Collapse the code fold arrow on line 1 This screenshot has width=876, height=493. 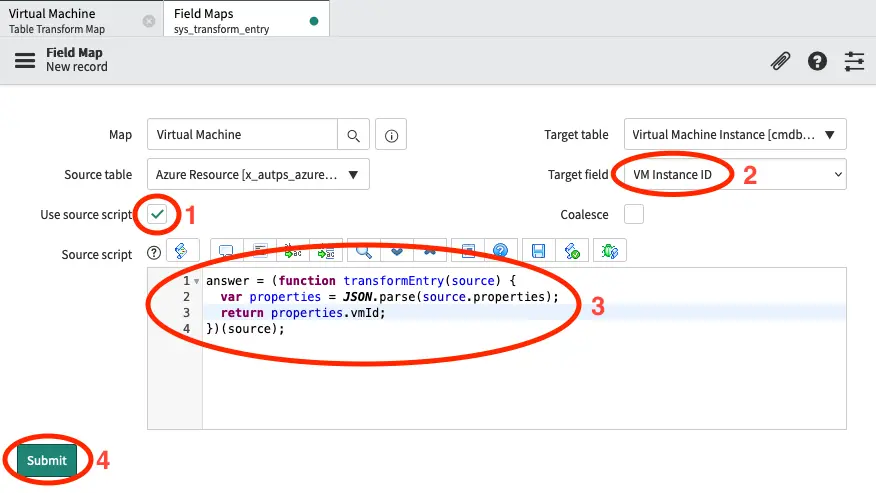click(196, 282)
